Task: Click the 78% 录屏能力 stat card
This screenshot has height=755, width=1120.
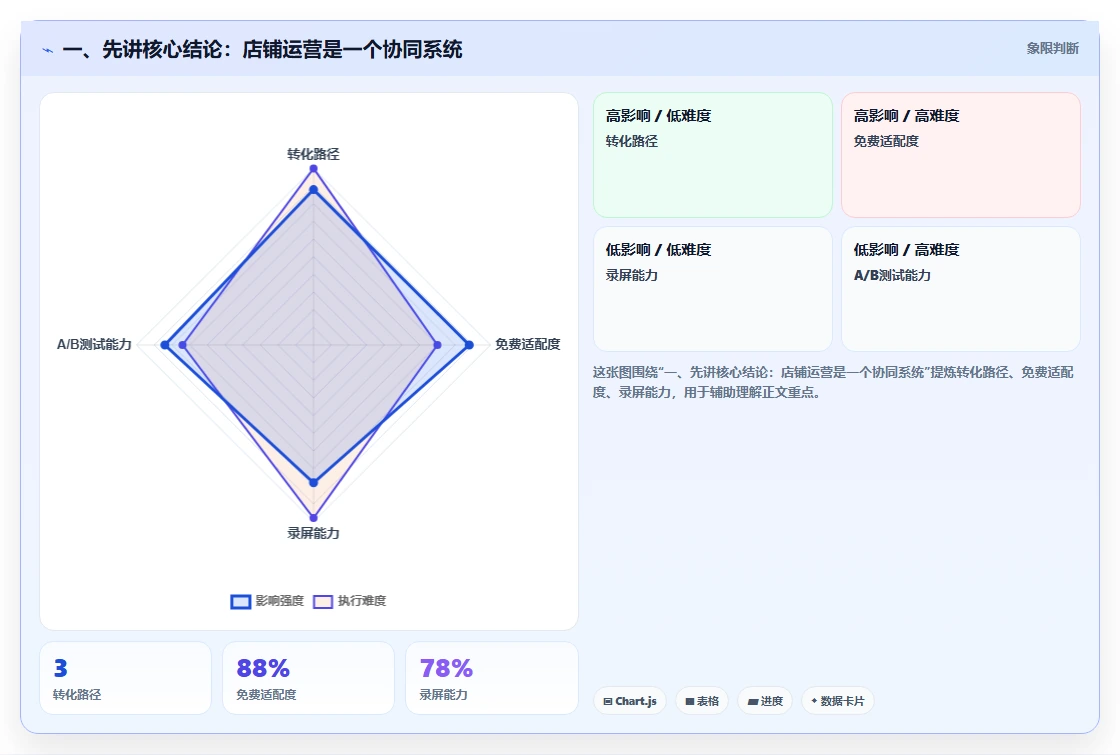Action: pyautogui.click(x=491, y=678)
